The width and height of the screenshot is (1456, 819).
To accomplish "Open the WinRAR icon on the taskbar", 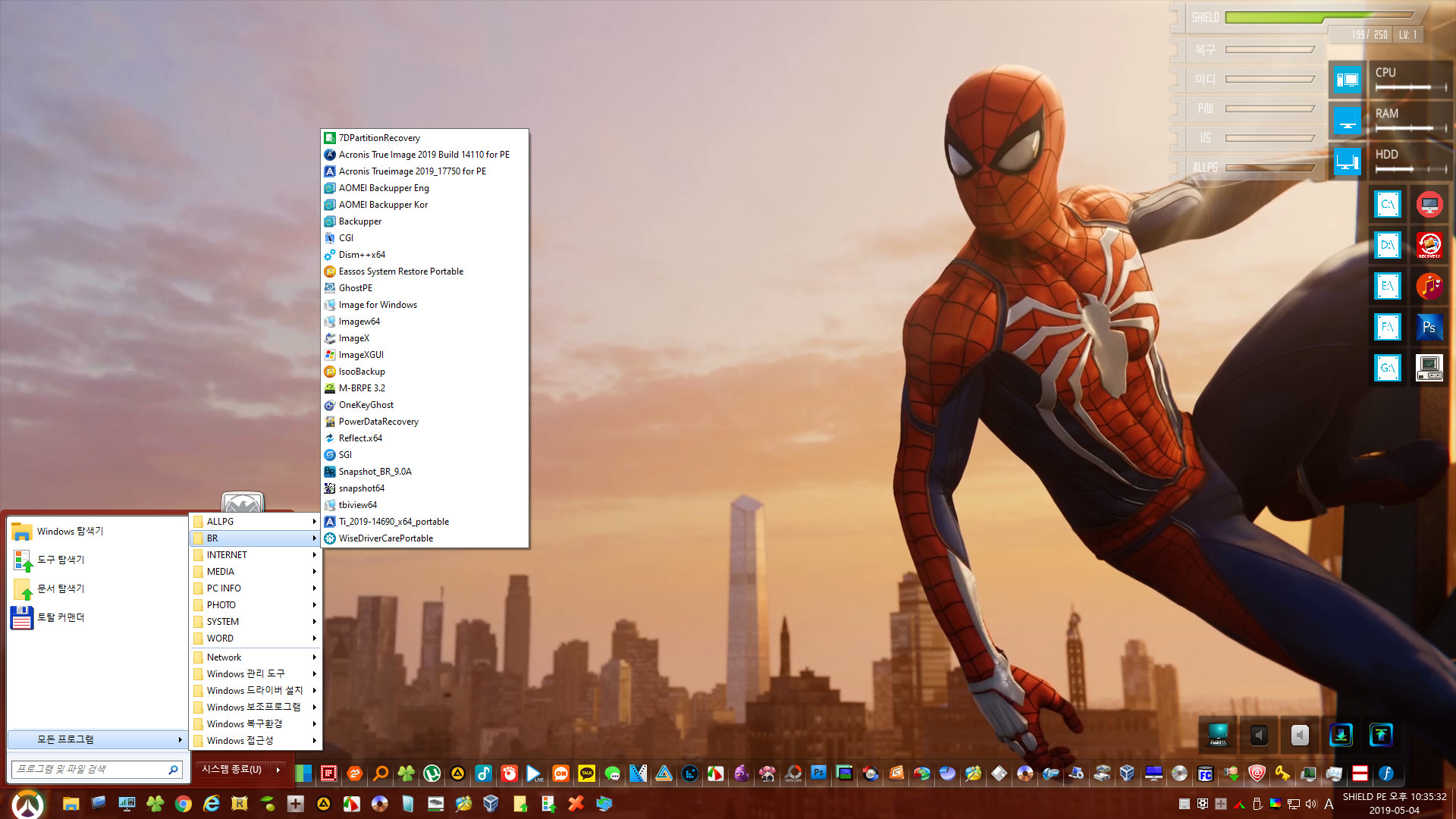I will tap(240, 804).
